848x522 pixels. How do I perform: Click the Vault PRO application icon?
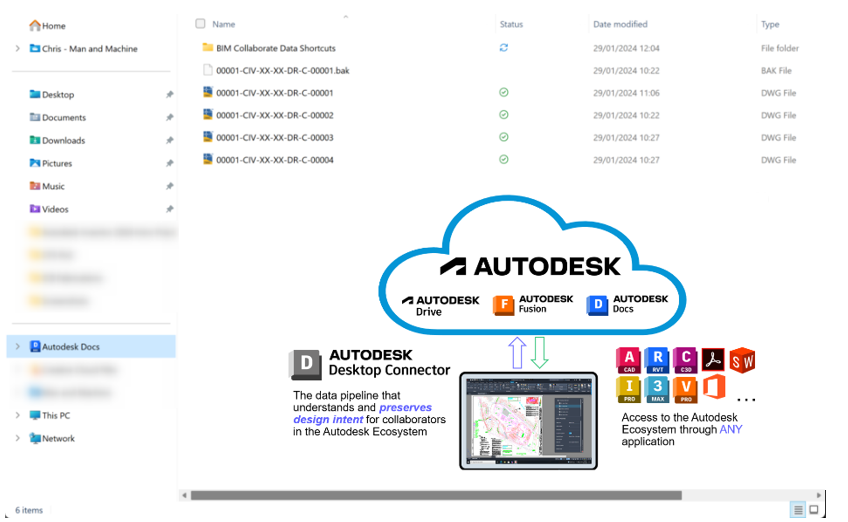coord(685,389)
